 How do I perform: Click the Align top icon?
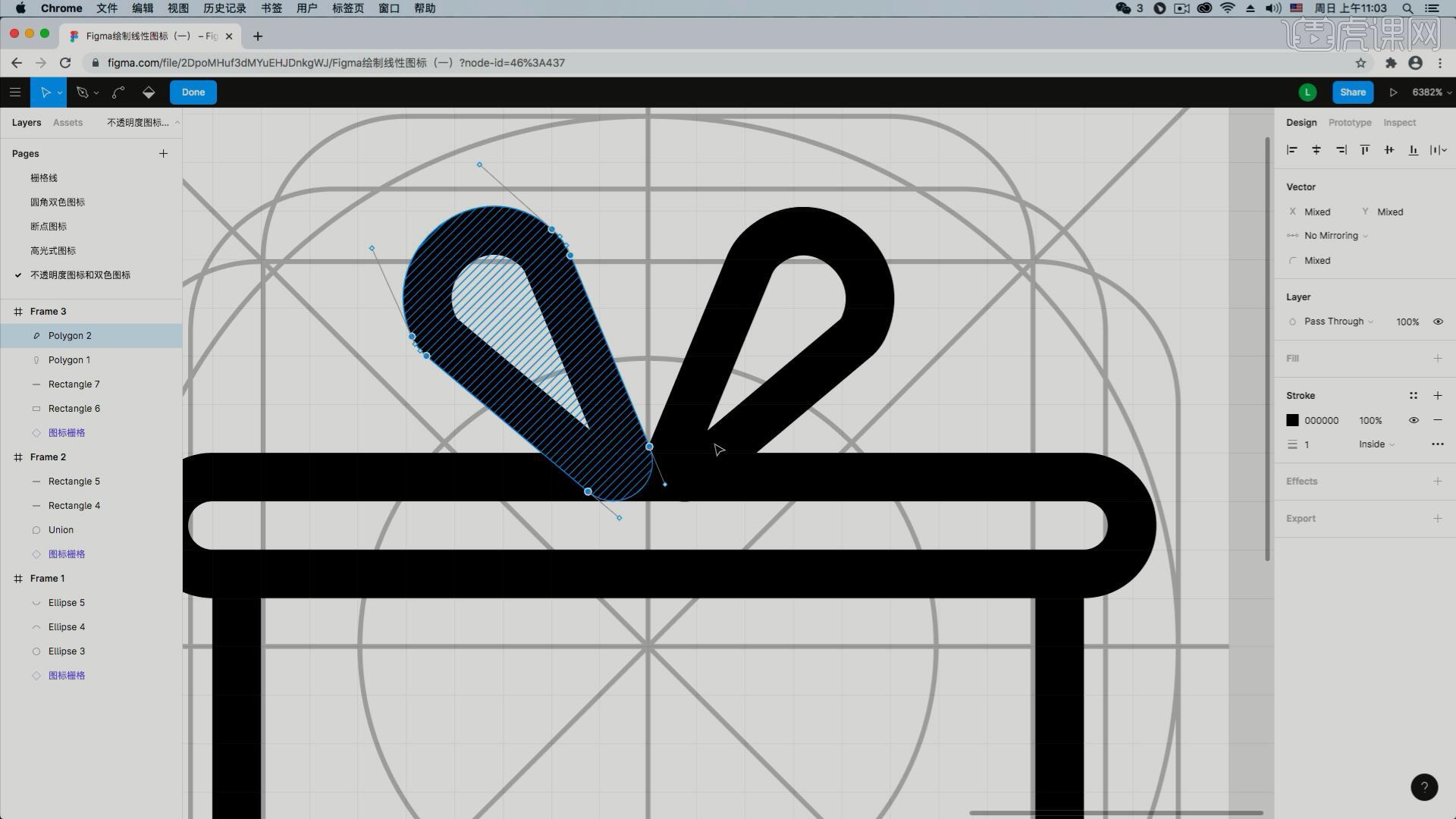[x=1365, y=150]
